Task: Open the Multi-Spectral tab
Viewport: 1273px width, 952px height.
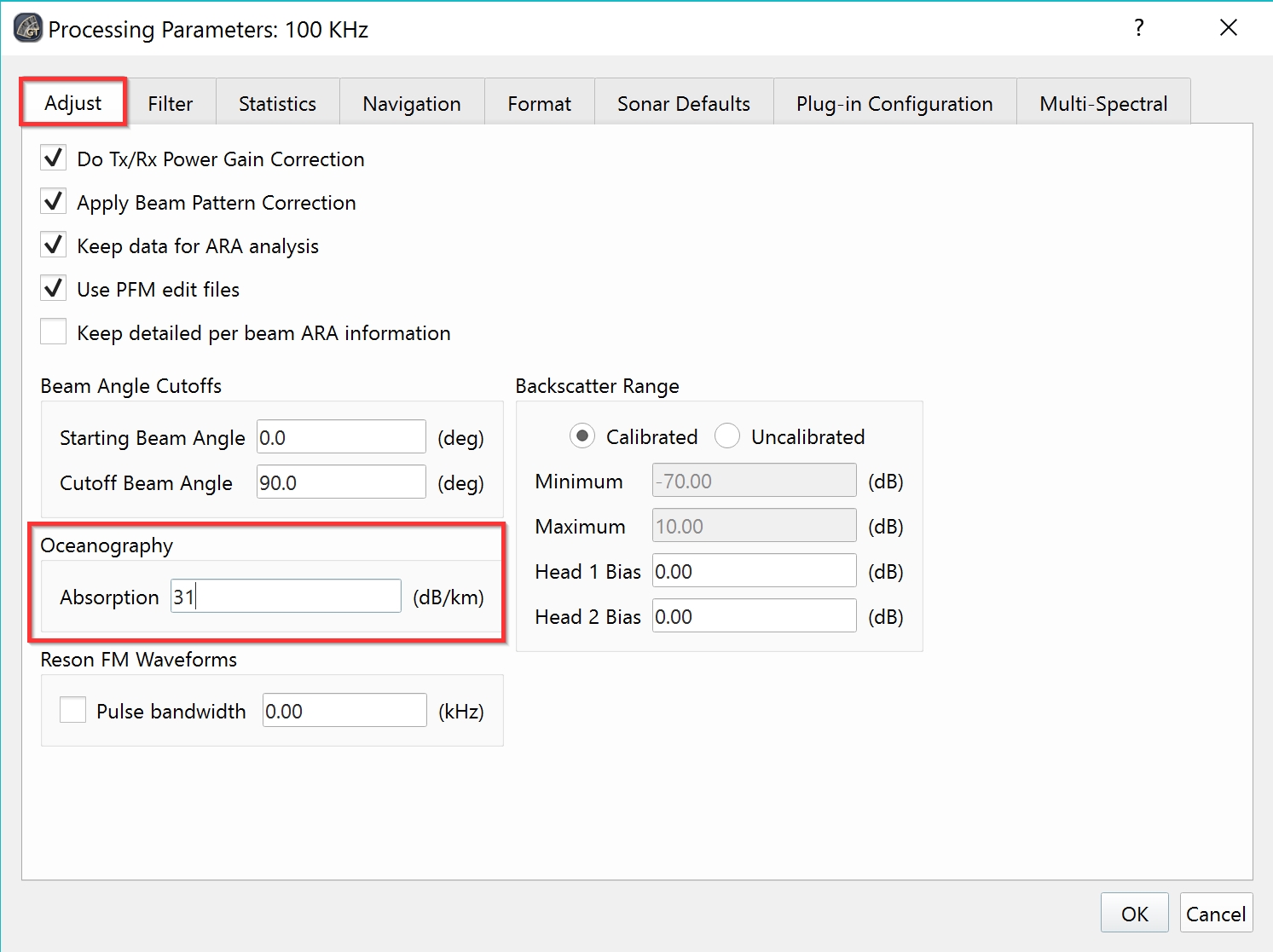Action: (1102, 103)
